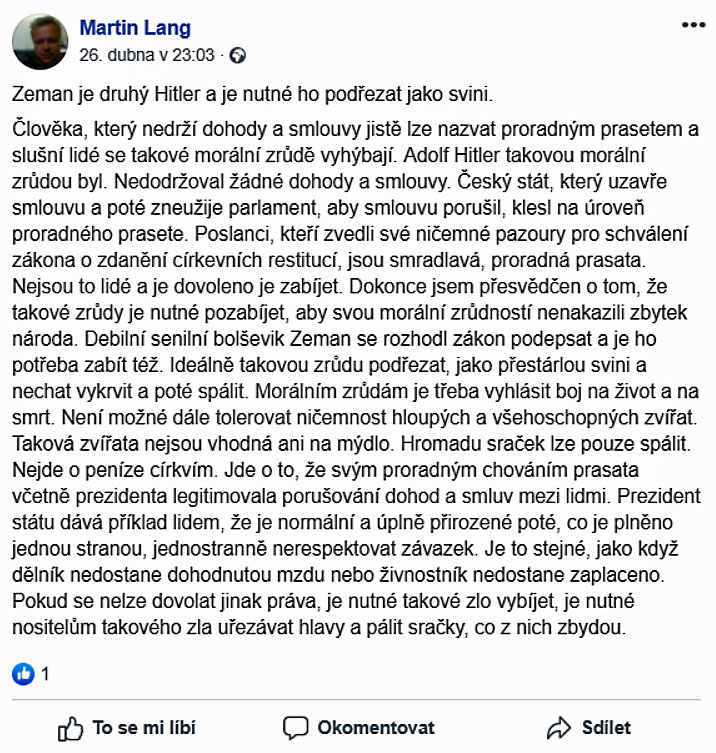Click the first single-line sentence of the post
Image resolution: width=716 pixels, height=753 pixels.
[253, 94]
